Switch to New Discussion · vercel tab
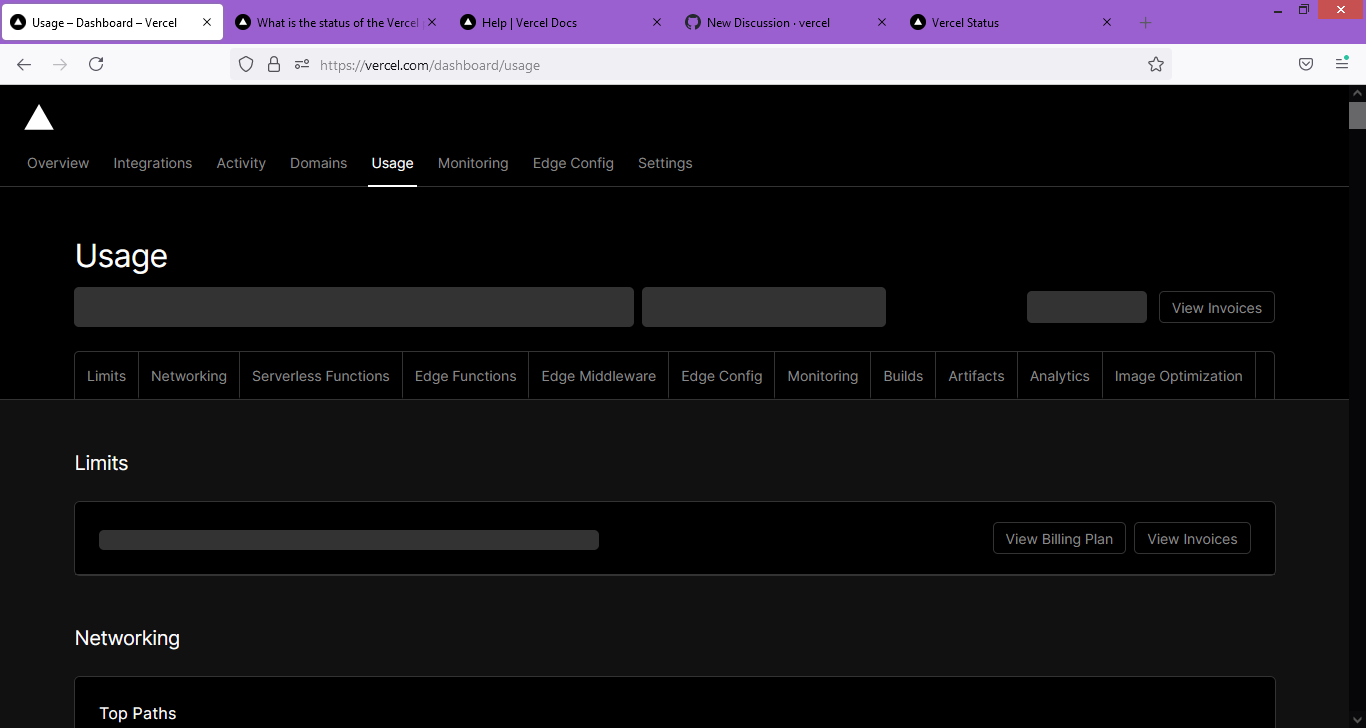This screenshot has height=728, width=1366. (785, 22)
